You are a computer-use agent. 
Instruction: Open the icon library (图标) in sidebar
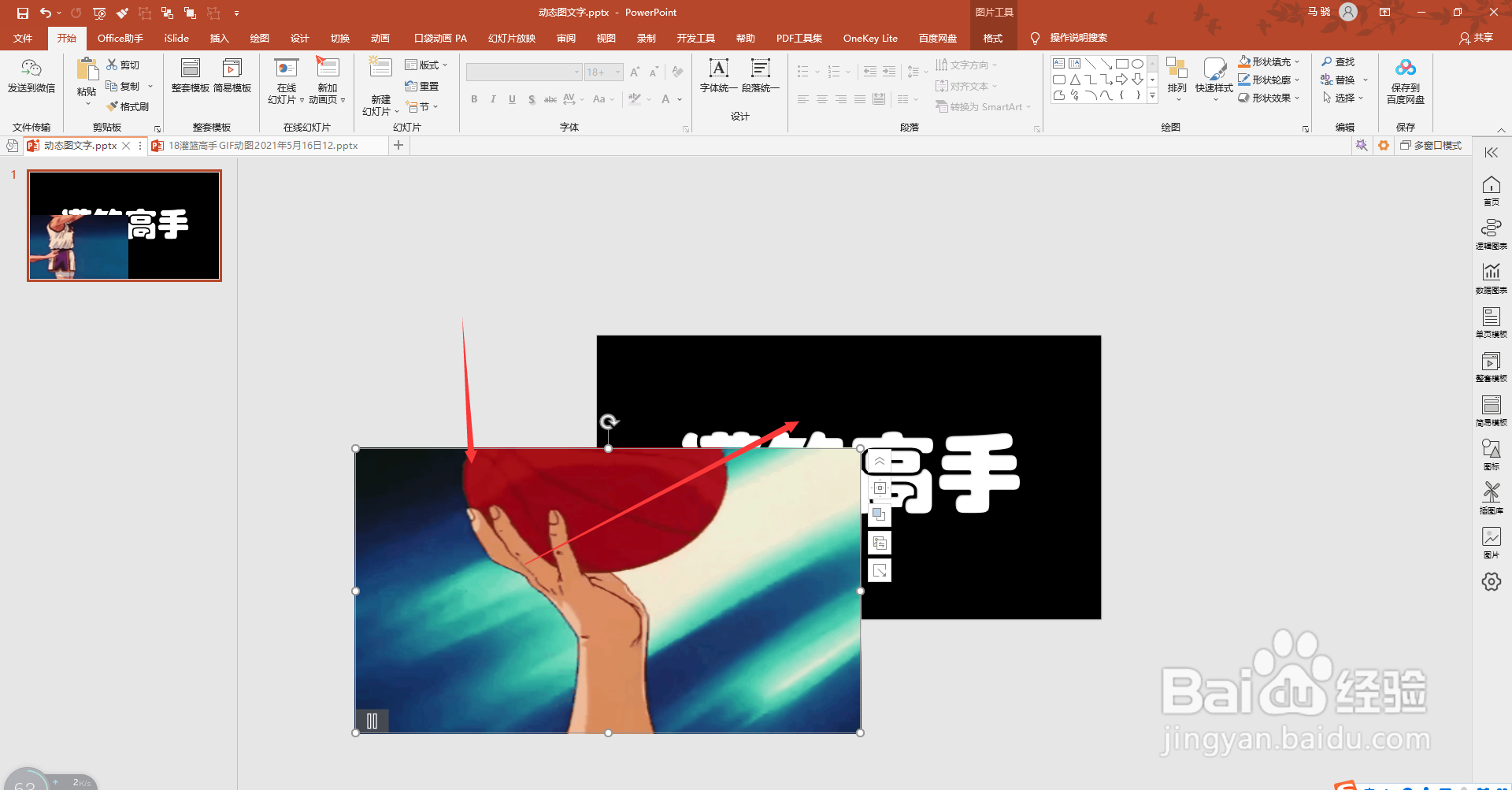pos(1492,448)
